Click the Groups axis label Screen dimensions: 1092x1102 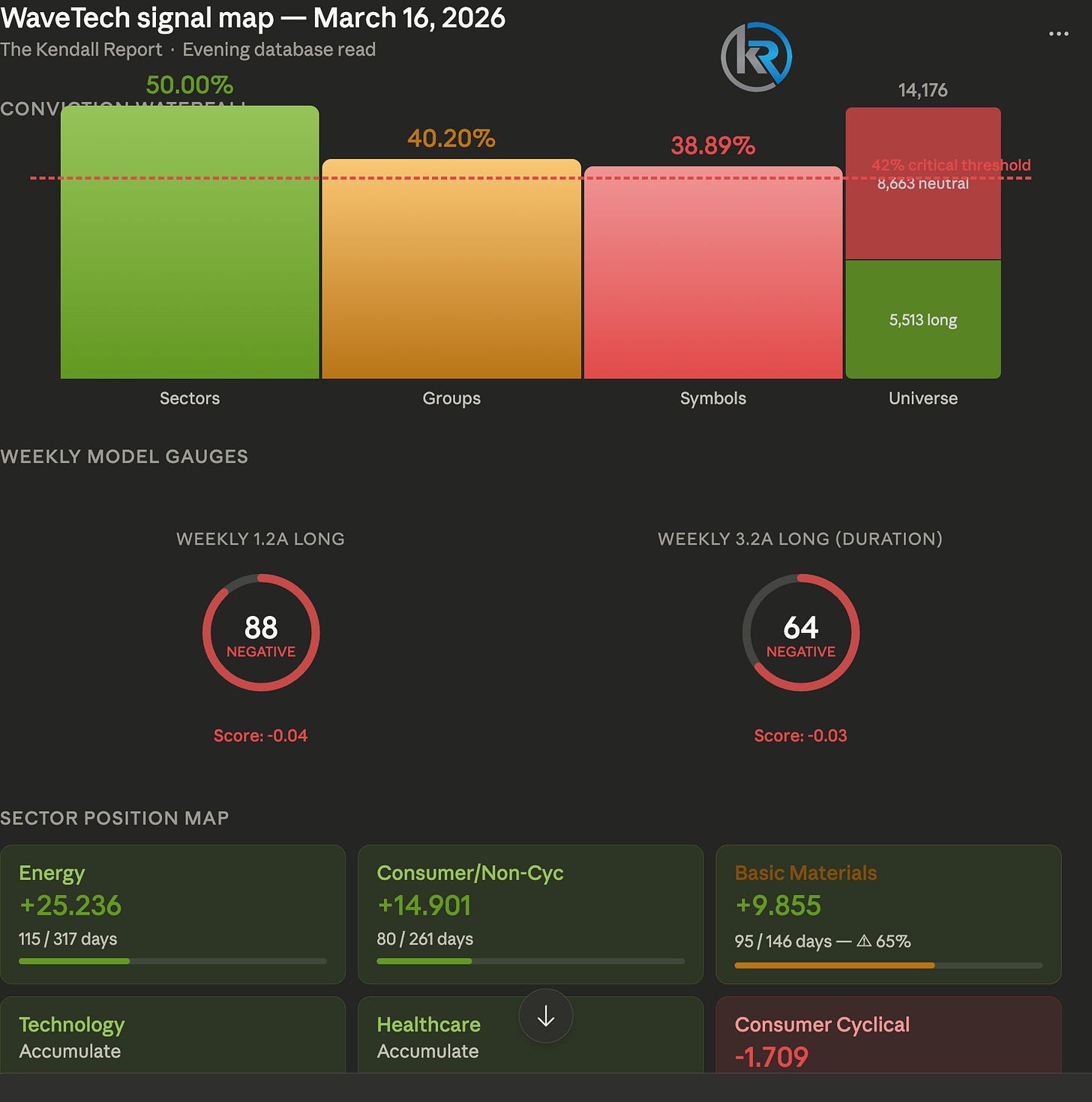pos(451,398)
